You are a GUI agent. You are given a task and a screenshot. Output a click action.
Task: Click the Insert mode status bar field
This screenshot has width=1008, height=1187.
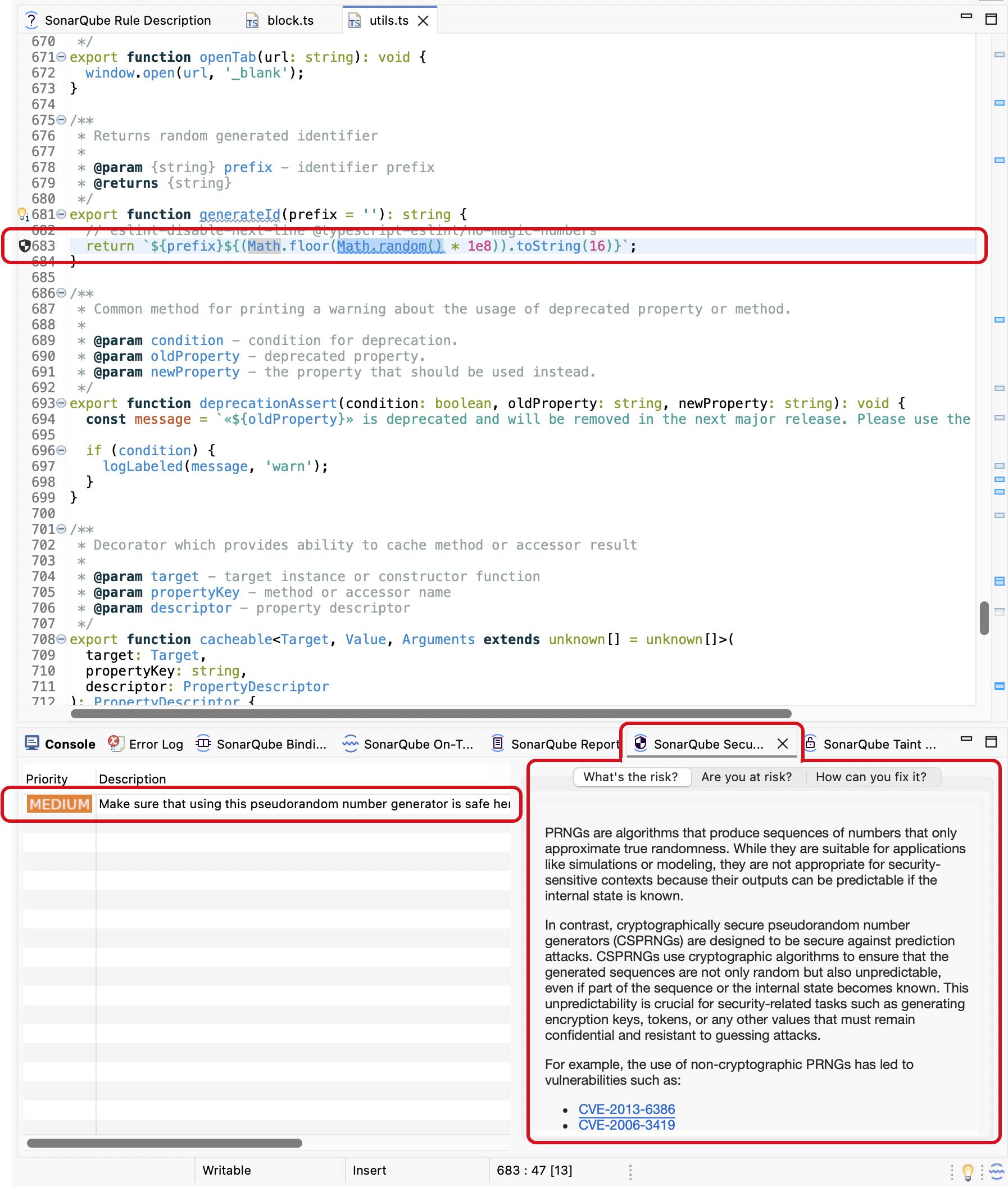[369, 1170]
